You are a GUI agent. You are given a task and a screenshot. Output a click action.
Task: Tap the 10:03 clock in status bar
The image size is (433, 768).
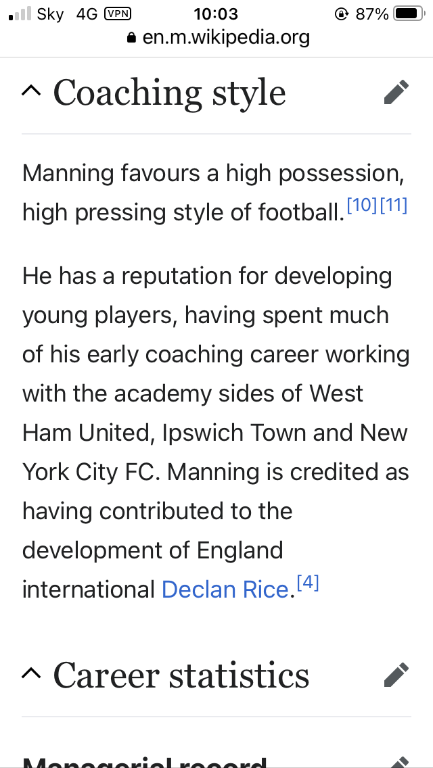pyautogui.click(x=216, y=14)
